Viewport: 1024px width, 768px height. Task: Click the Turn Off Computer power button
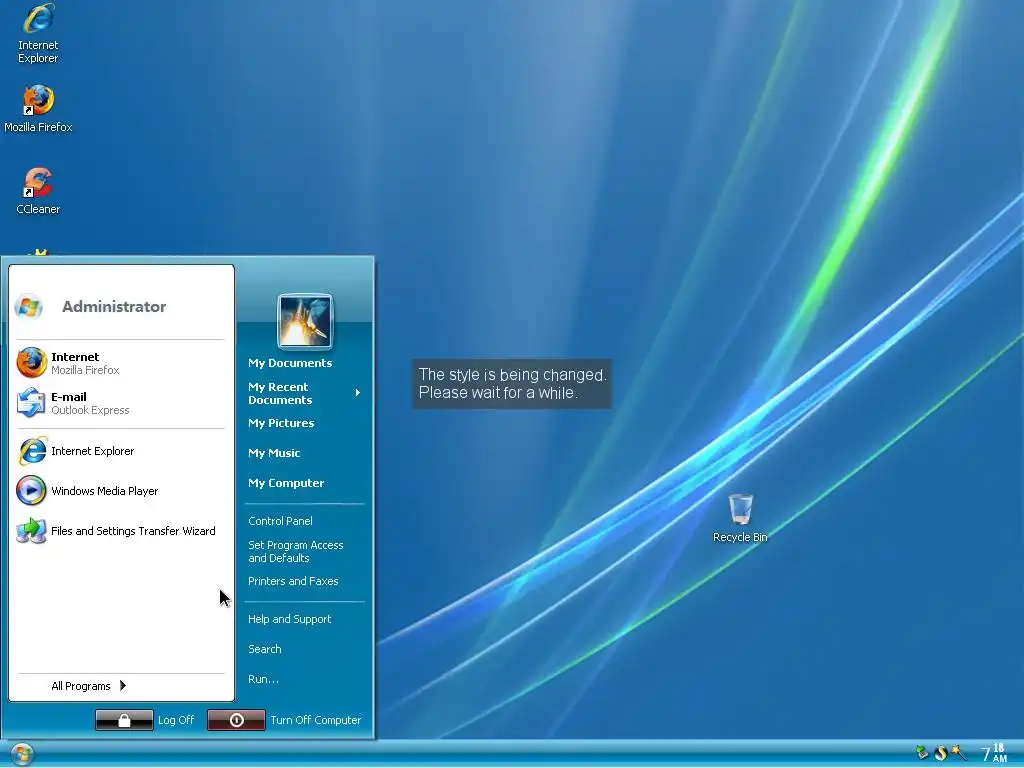coord(236,720)
